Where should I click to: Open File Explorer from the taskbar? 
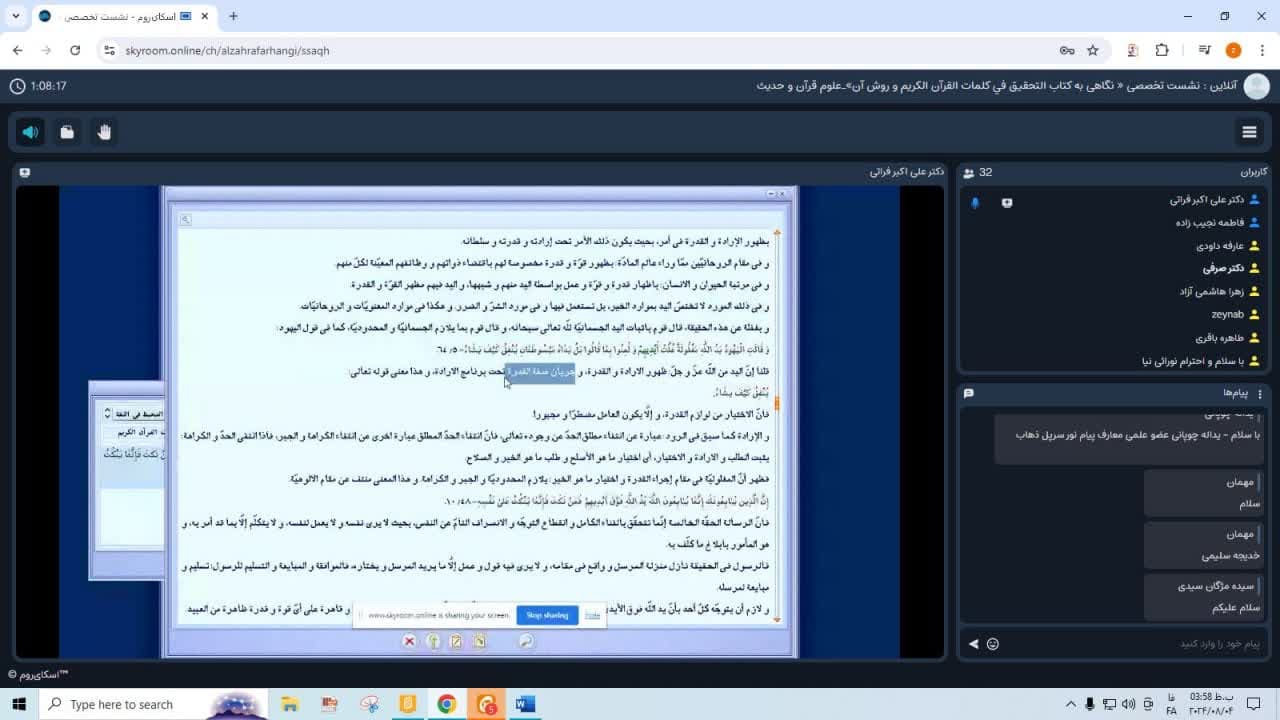291,704
